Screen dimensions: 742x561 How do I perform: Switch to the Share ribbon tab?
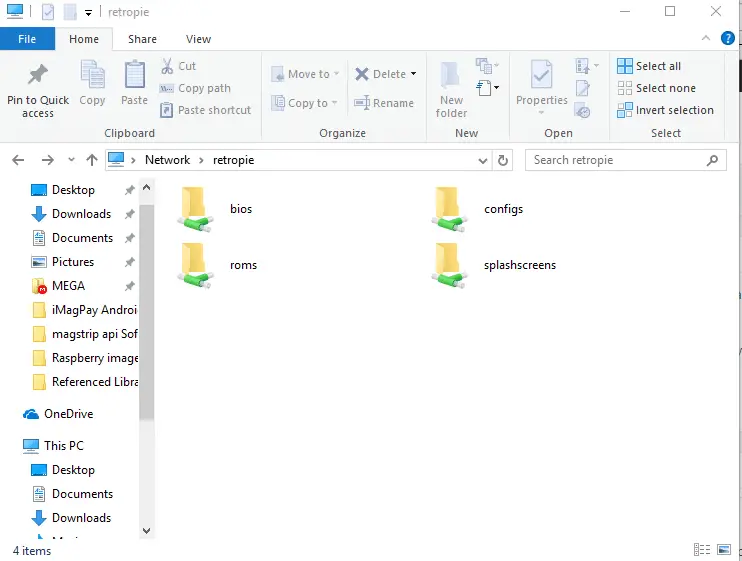click(142, 39)
